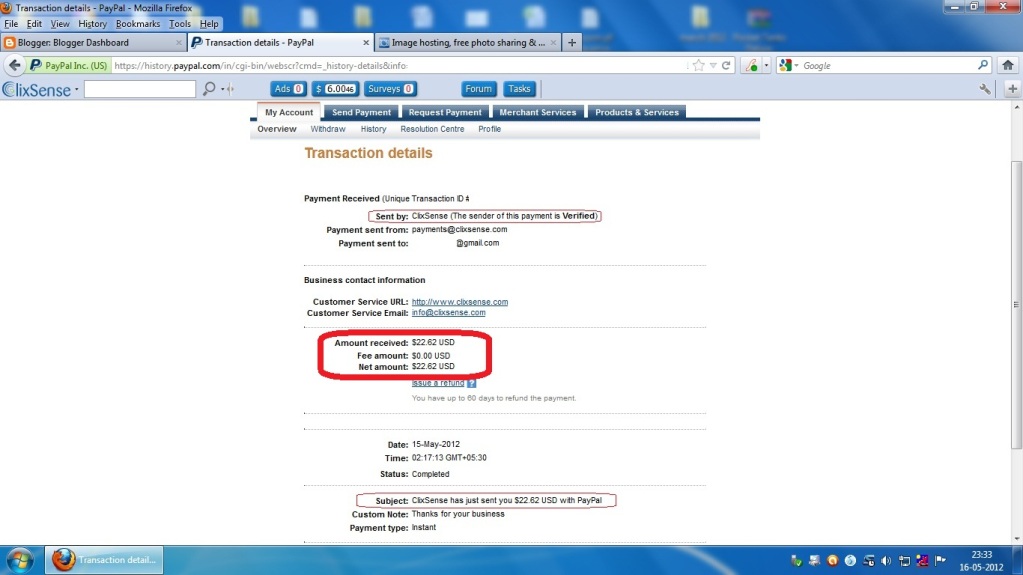This screenshot has width=1023, height=575.
Task: Open the Resolution Centre link
Action: click(x=432, y=129)
